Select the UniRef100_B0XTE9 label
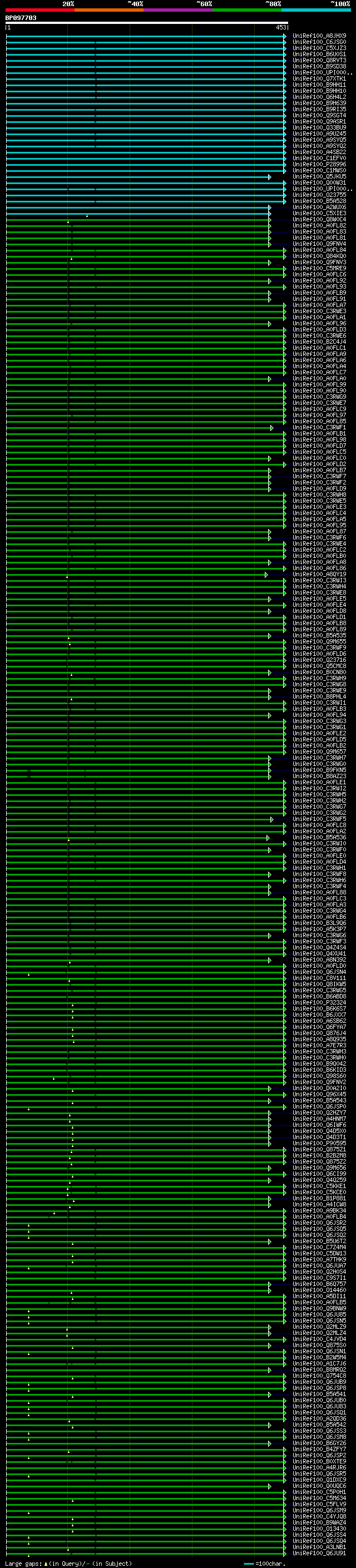 tap(319, 1461)
